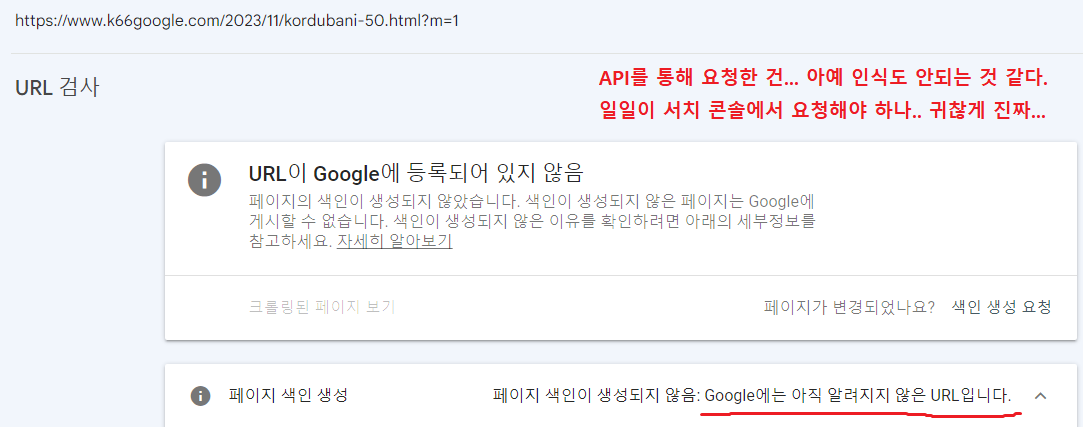This screenshot has height=427, width=1083.
Task: Click the URL text at the top
Action: 237,21
